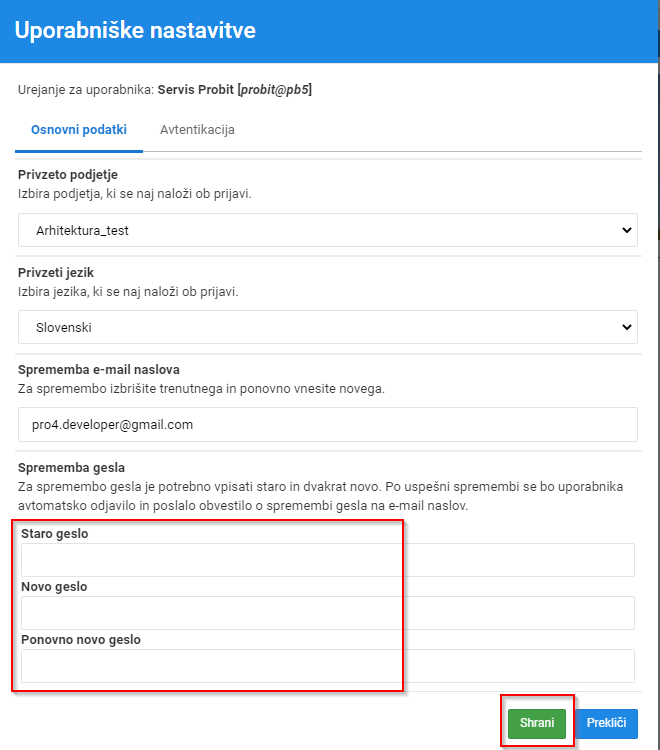Image resolution: width=660 pixels, height=750 pixels.
Task: Click the chevron arrow of the Arhitektura_test selector
Action: click(x=627, y=230)
